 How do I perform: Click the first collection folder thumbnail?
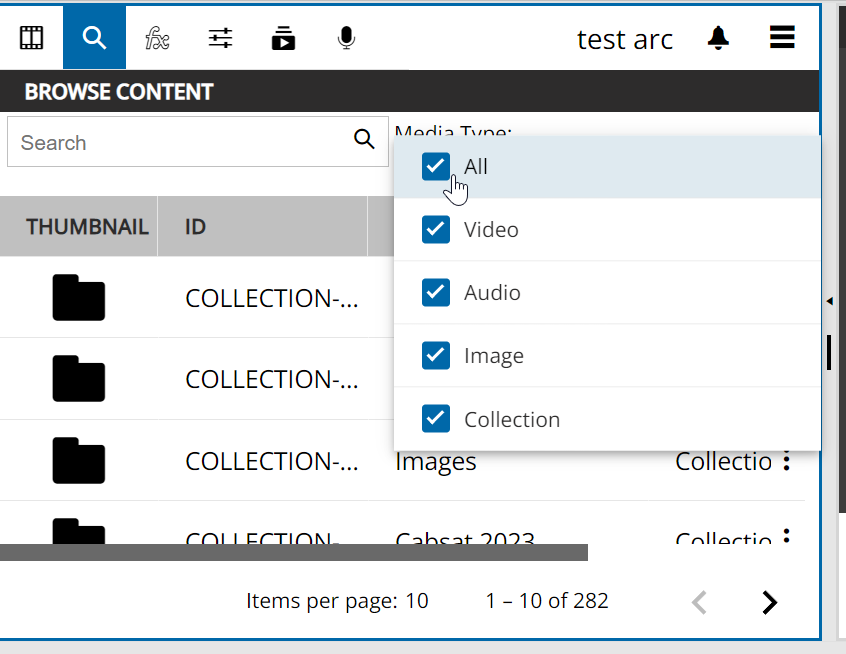(78, 298)
